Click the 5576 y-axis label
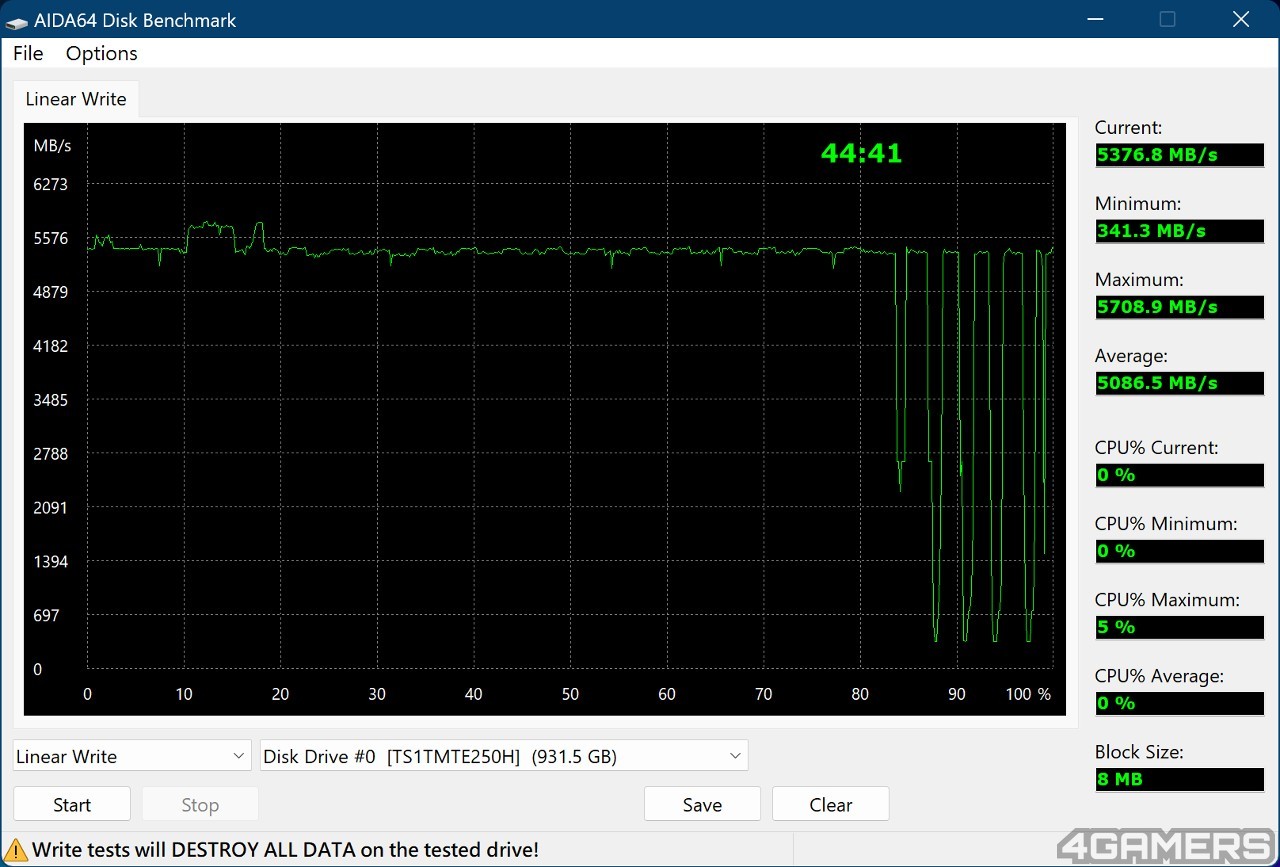 (51, 238)
